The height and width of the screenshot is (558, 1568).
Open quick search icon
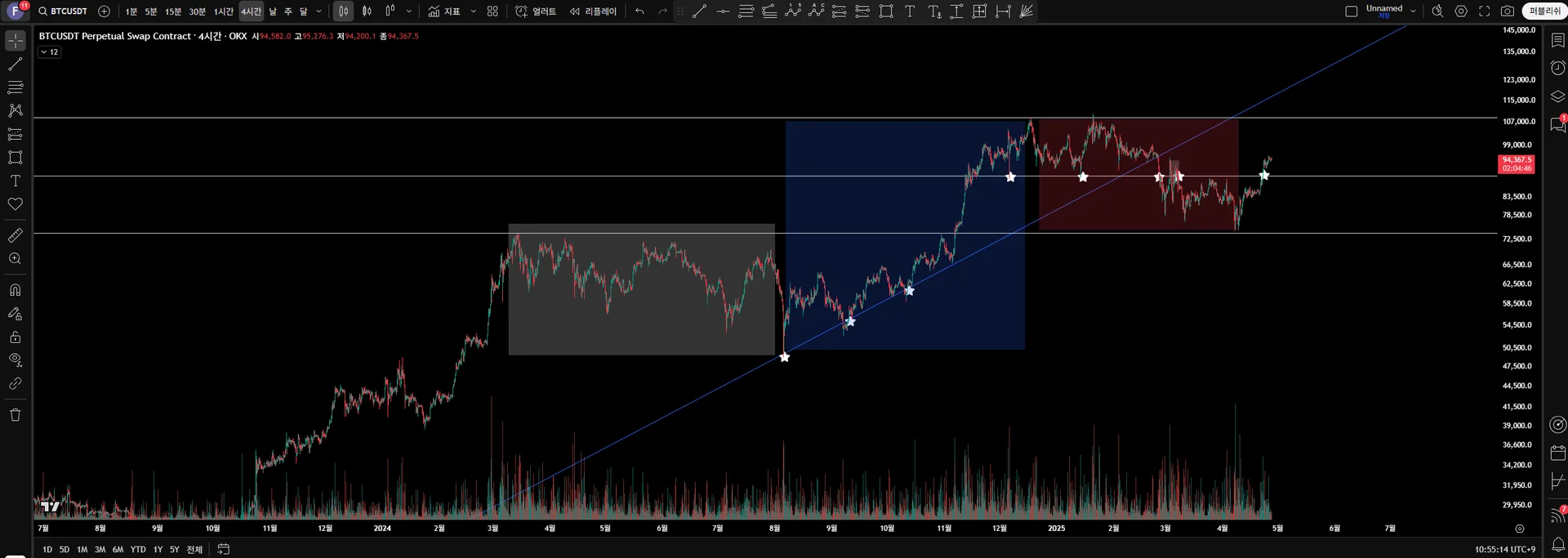pyautogui.click(x=1437, y=11)
